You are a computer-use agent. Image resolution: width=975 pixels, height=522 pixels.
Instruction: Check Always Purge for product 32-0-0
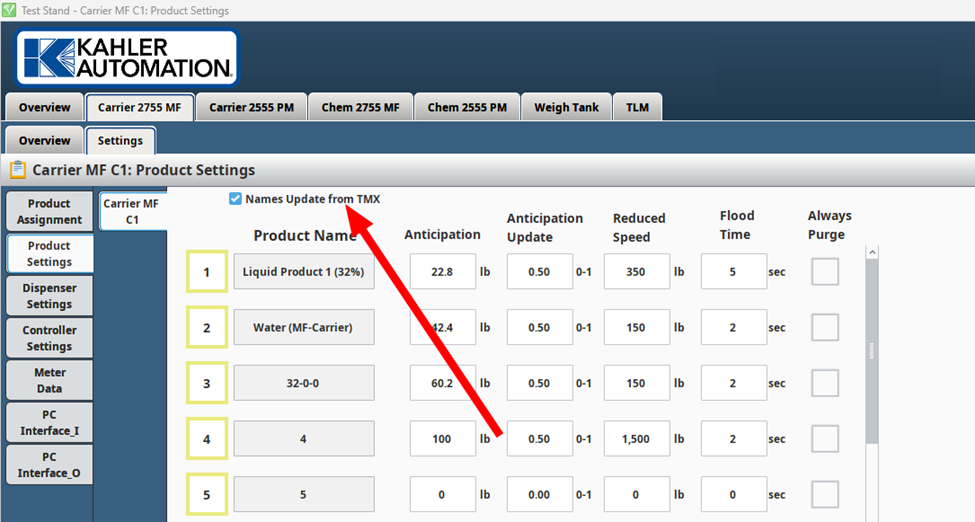pyautogui.click(x=824, y=383)
